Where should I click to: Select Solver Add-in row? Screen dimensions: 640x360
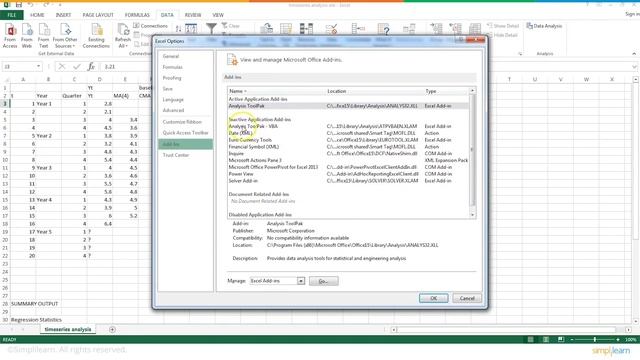[348, 180]
